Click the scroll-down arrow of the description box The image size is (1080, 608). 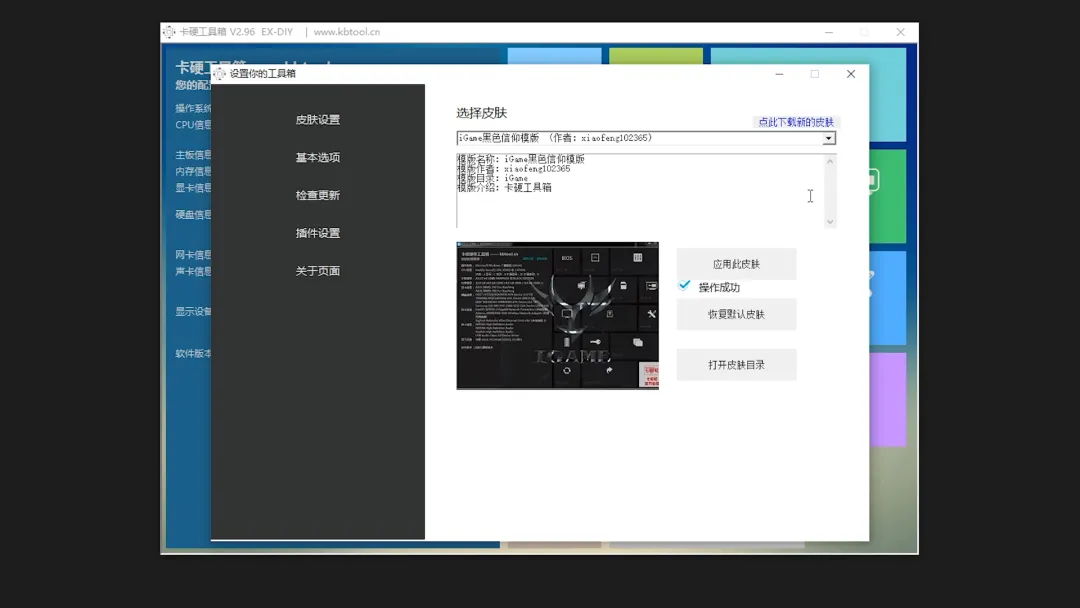[831, 222]
